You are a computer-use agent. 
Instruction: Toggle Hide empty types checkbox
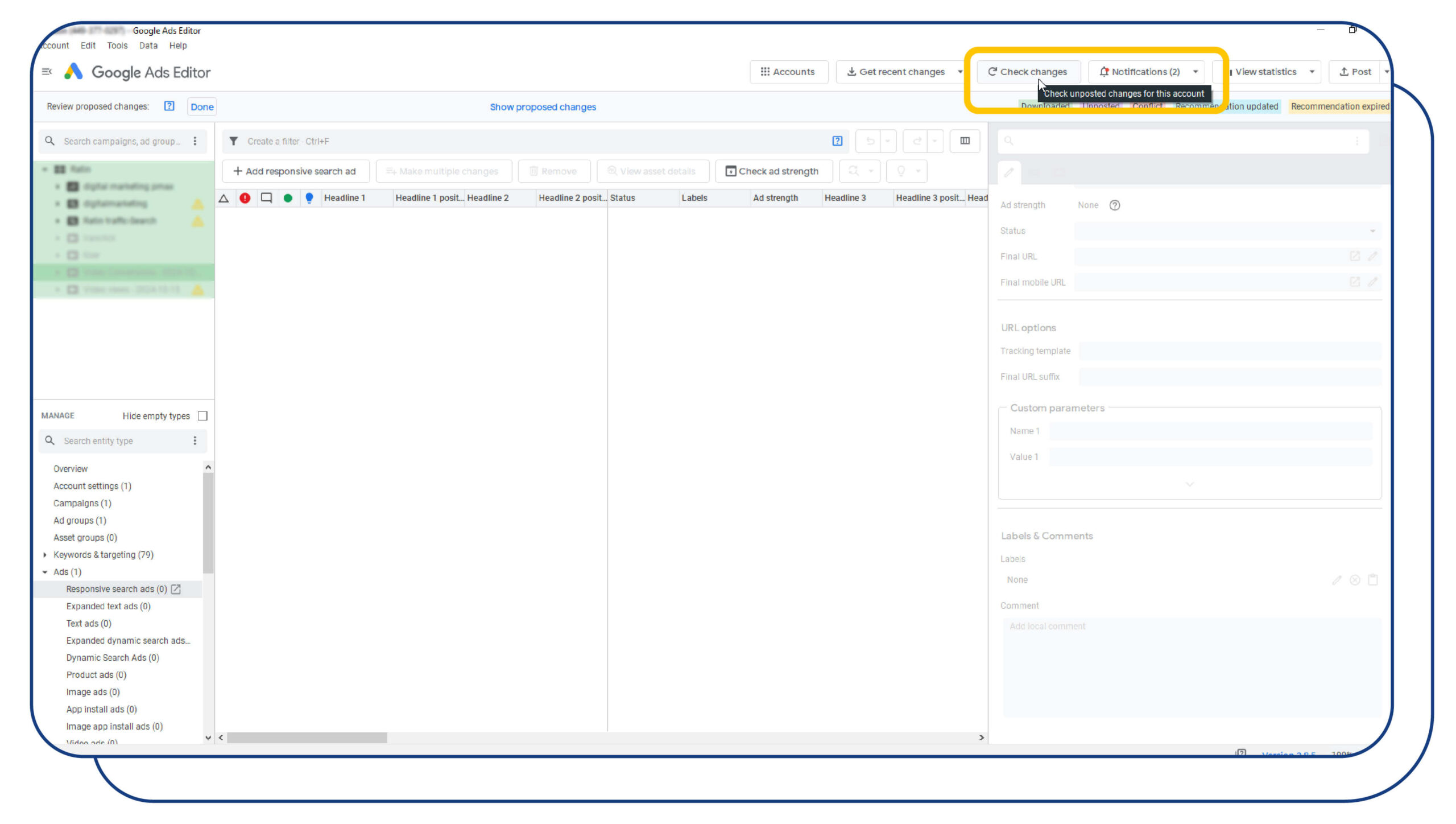[202, 416]
